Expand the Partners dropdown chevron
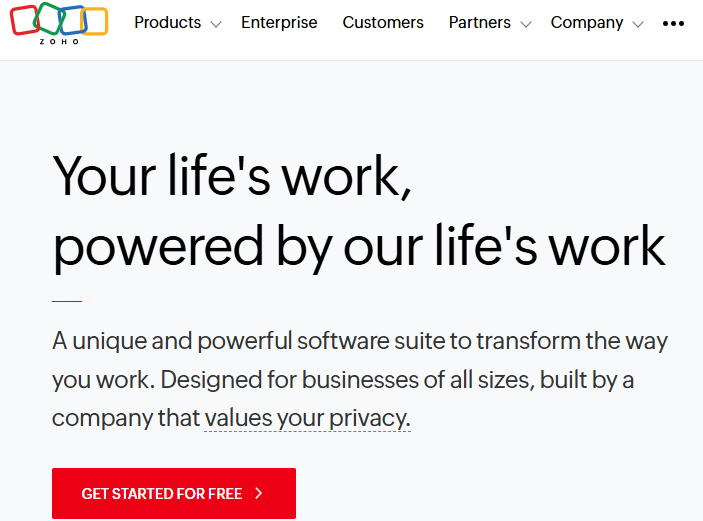This screenshot has width=703, height=521. pos(526,24)
